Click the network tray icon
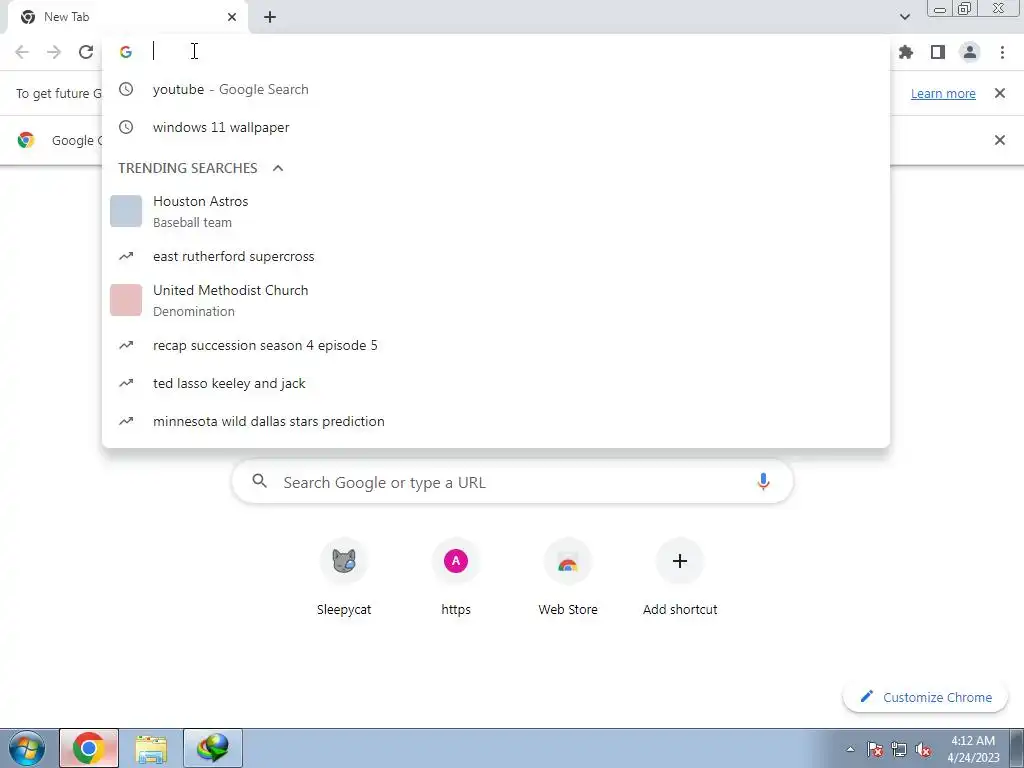The height and width of the screenshot is (768, 1024). point(899,749)
